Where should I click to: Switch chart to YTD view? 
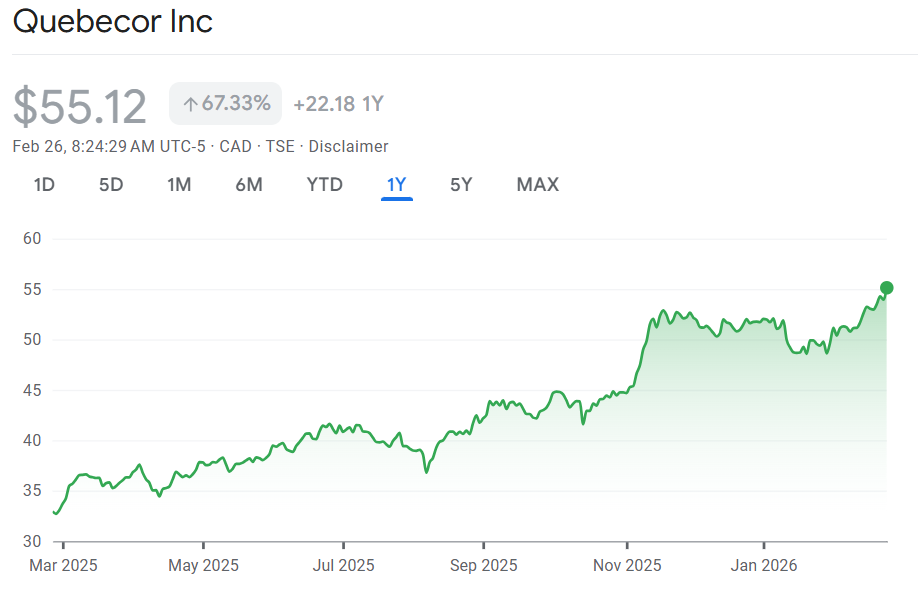click(324, 184)
